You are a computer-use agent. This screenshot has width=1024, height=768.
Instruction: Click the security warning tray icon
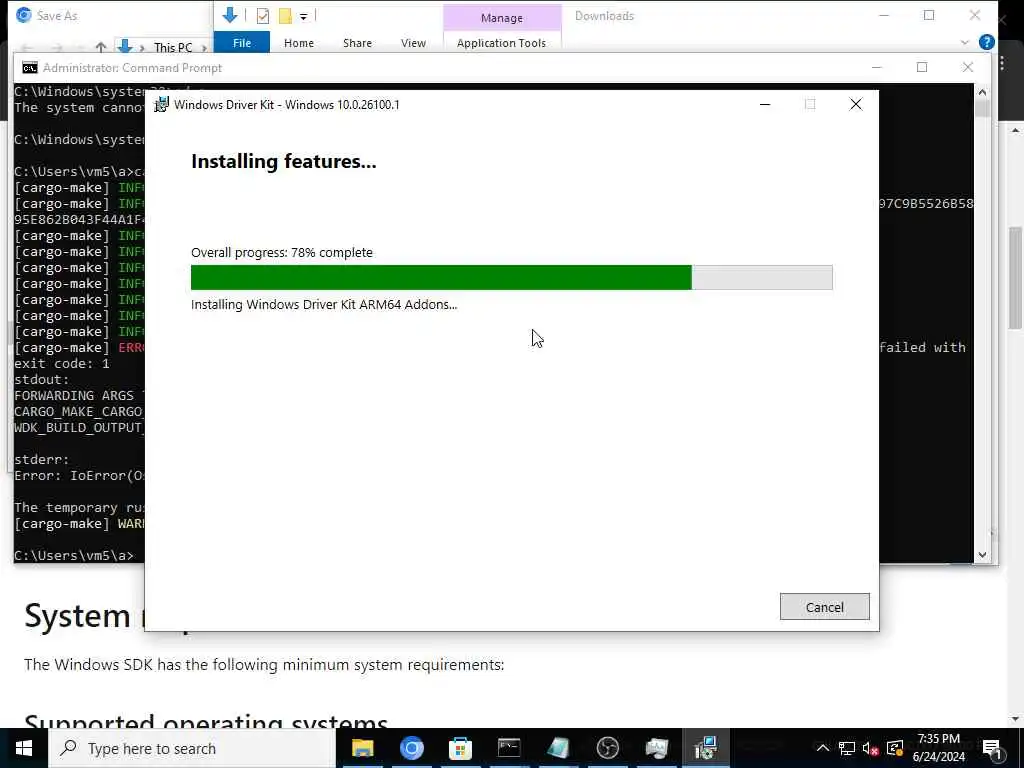[x=895, y=748]
